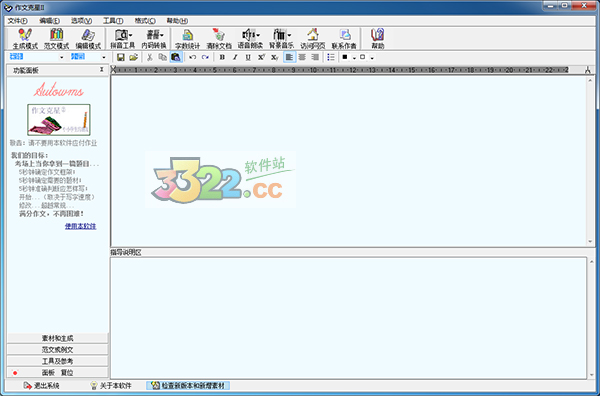Expand the 拼音工具 dropdown
This screenshot has height=396, width=600.
pyautogui.click(x=131, y=35)
